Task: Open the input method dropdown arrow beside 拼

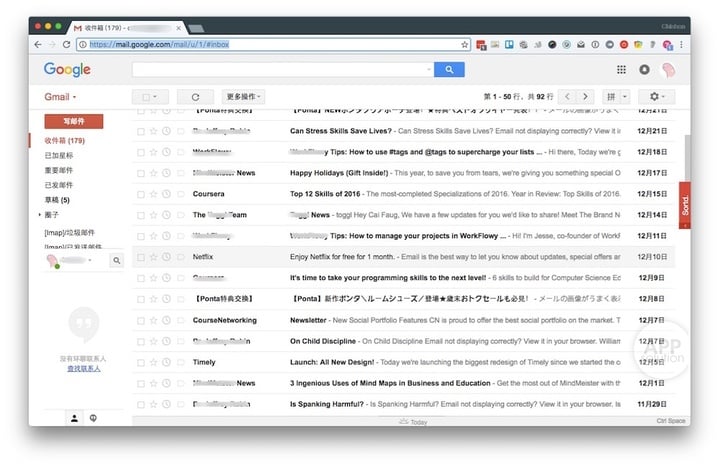Action: (x=624, y=96)
